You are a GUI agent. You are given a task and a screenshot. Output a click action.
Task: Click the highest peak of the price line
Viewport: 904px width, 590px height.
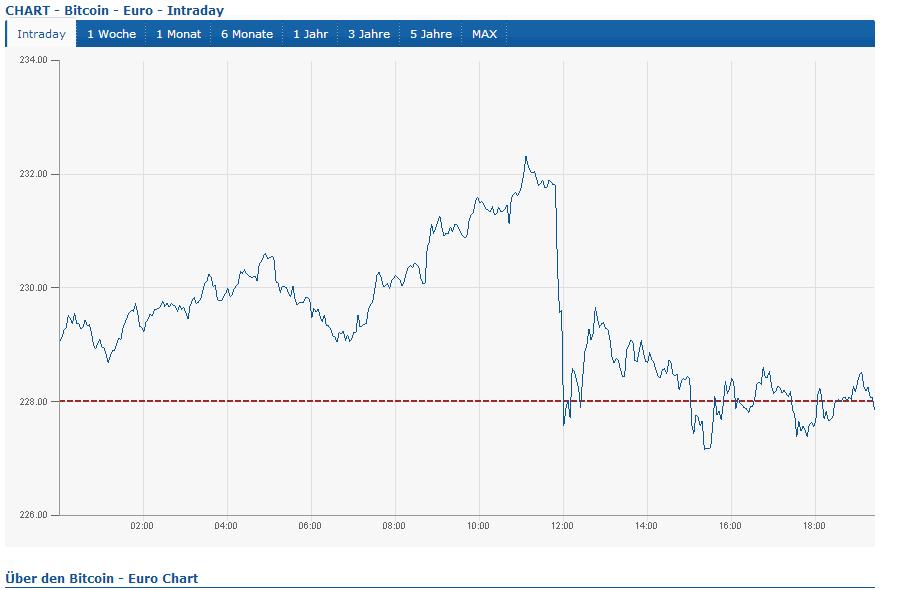click(x=526, y=158)
